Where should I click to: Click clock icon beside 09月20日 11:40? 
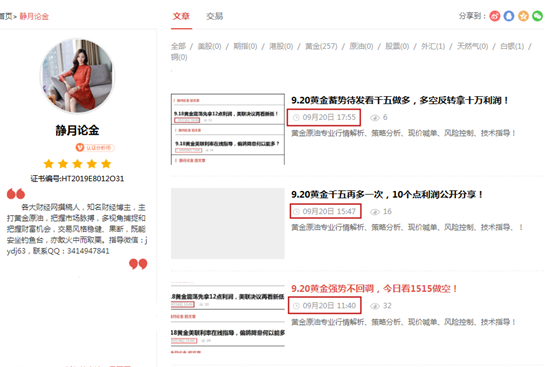tap(296, 306)
